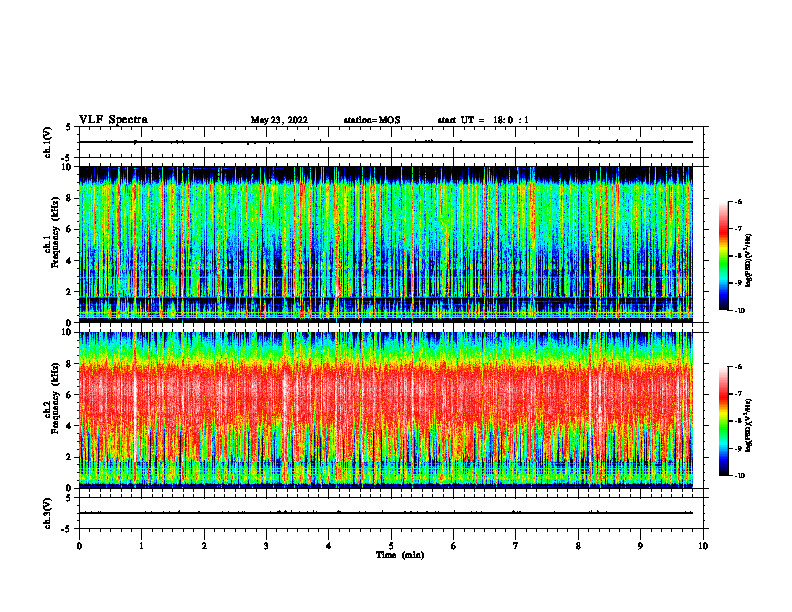Click time axis tick label "7"
This screenshot has height=612, width=792.
pyautogui.click(x=516, y=546)
